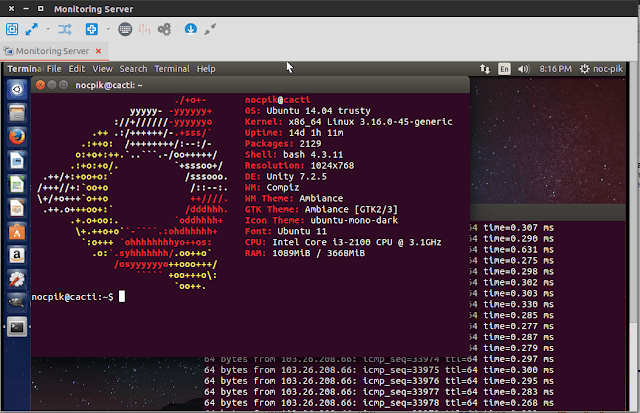Click the fit-window-to-remote-resolution icon
The image size is (640, 413).
(x=12, y=29)
